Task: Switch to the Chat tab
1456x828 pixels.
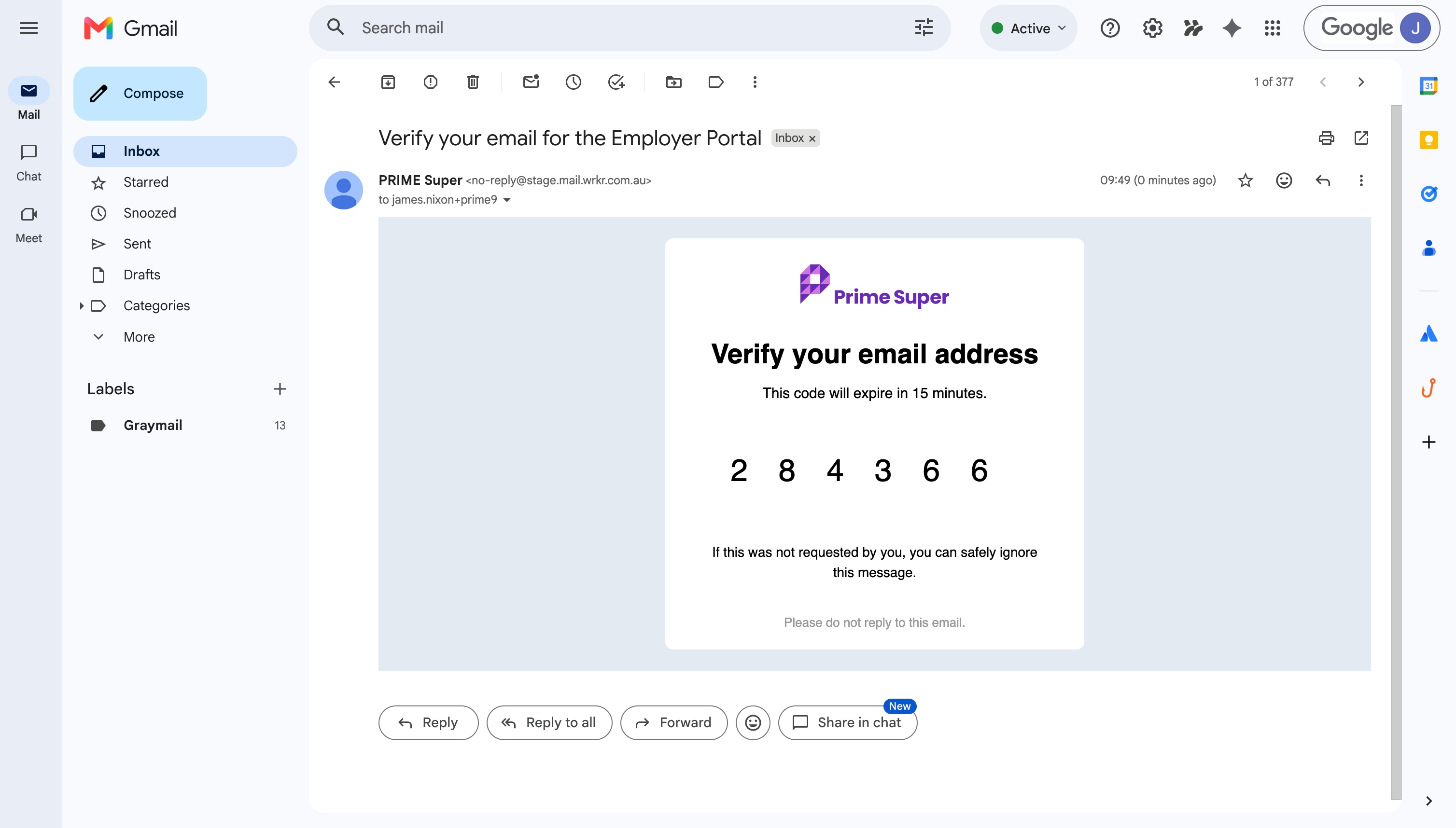Action: 28,162
